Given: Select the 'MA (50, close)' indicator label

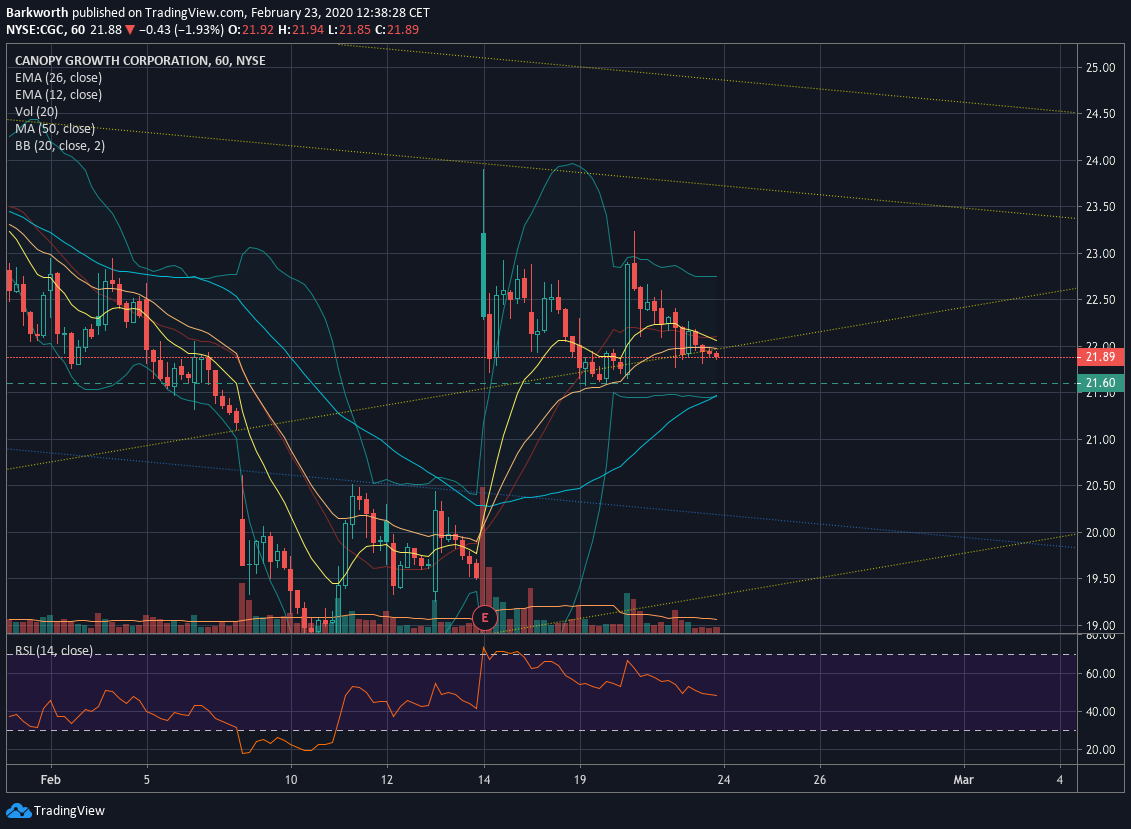Looking at the screenshot, I should [55, 128].
